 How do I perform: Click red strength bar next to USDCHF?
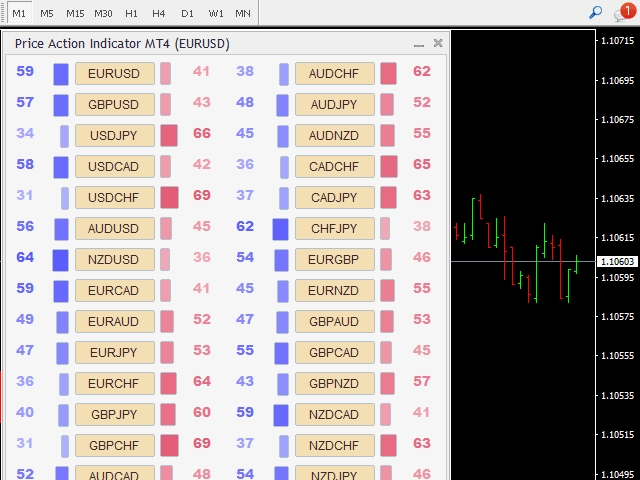(x=169, y=198)
